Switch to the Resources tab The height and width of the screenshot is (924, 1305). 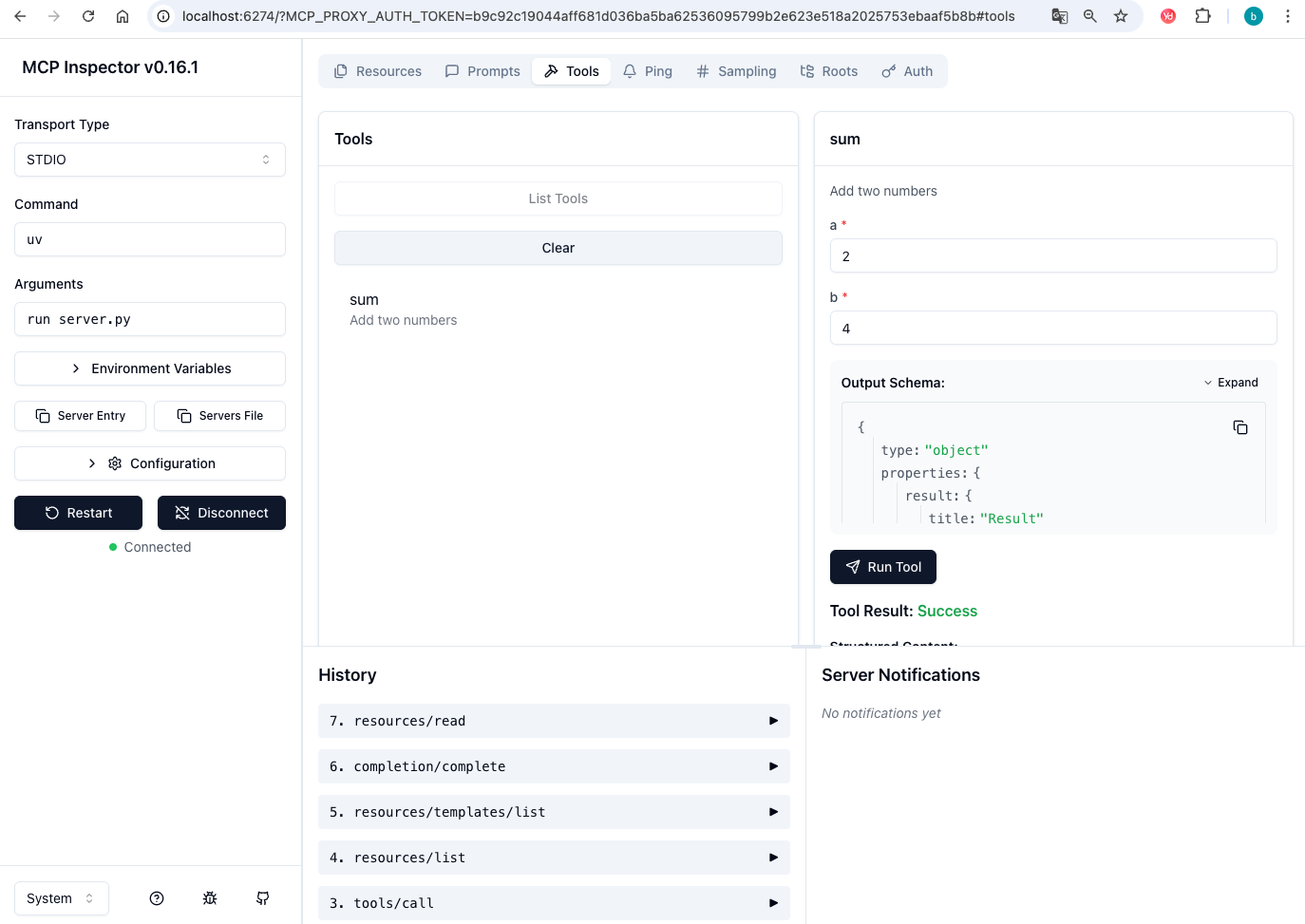[x=377, y=70]
